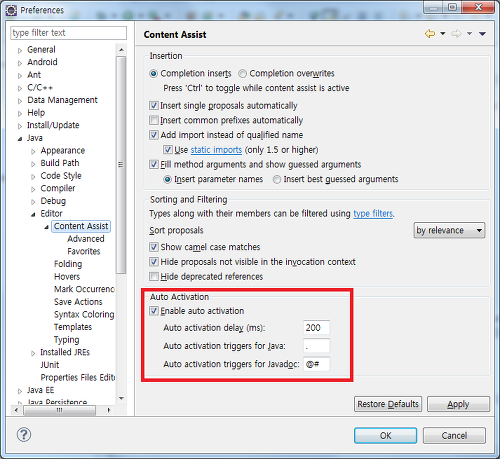Screen dimensions: 500x459
Task: Expand the Android tree node
Action: pos(20,63)
